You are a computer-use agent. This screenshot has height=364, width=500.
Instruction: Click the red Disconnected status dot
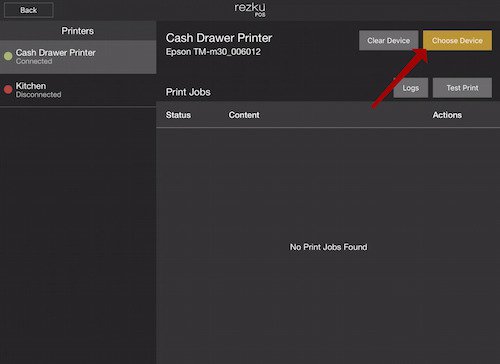tap(8, 89)
